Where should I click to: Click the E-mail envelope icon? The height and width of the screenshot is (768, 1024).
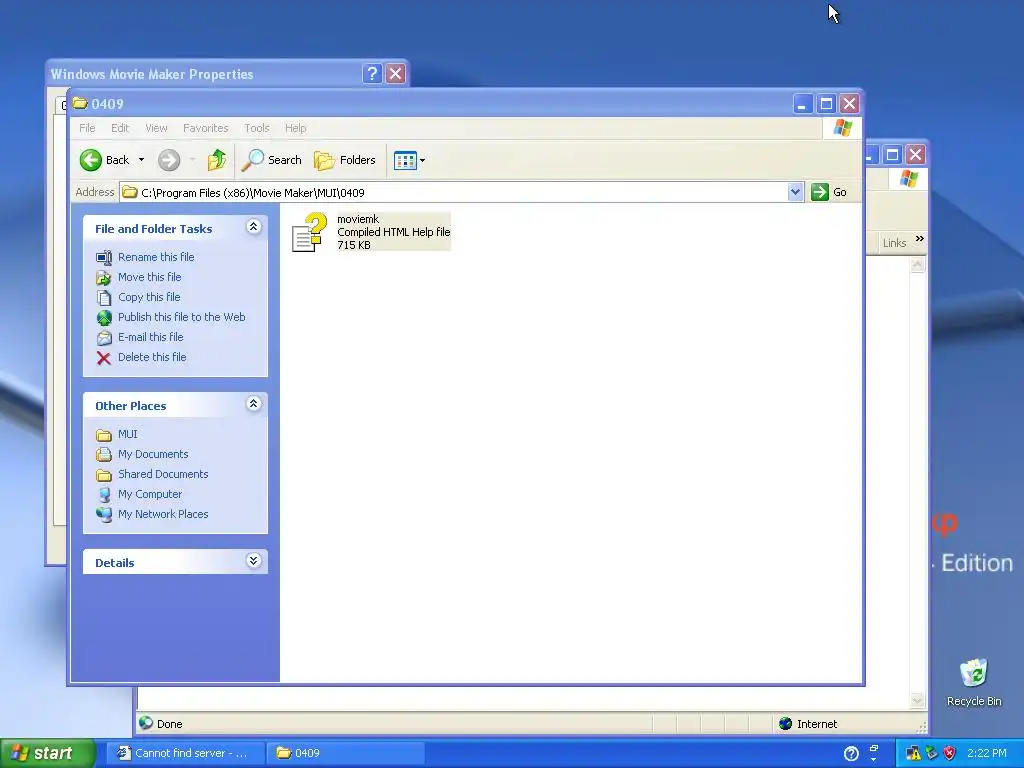104,338
